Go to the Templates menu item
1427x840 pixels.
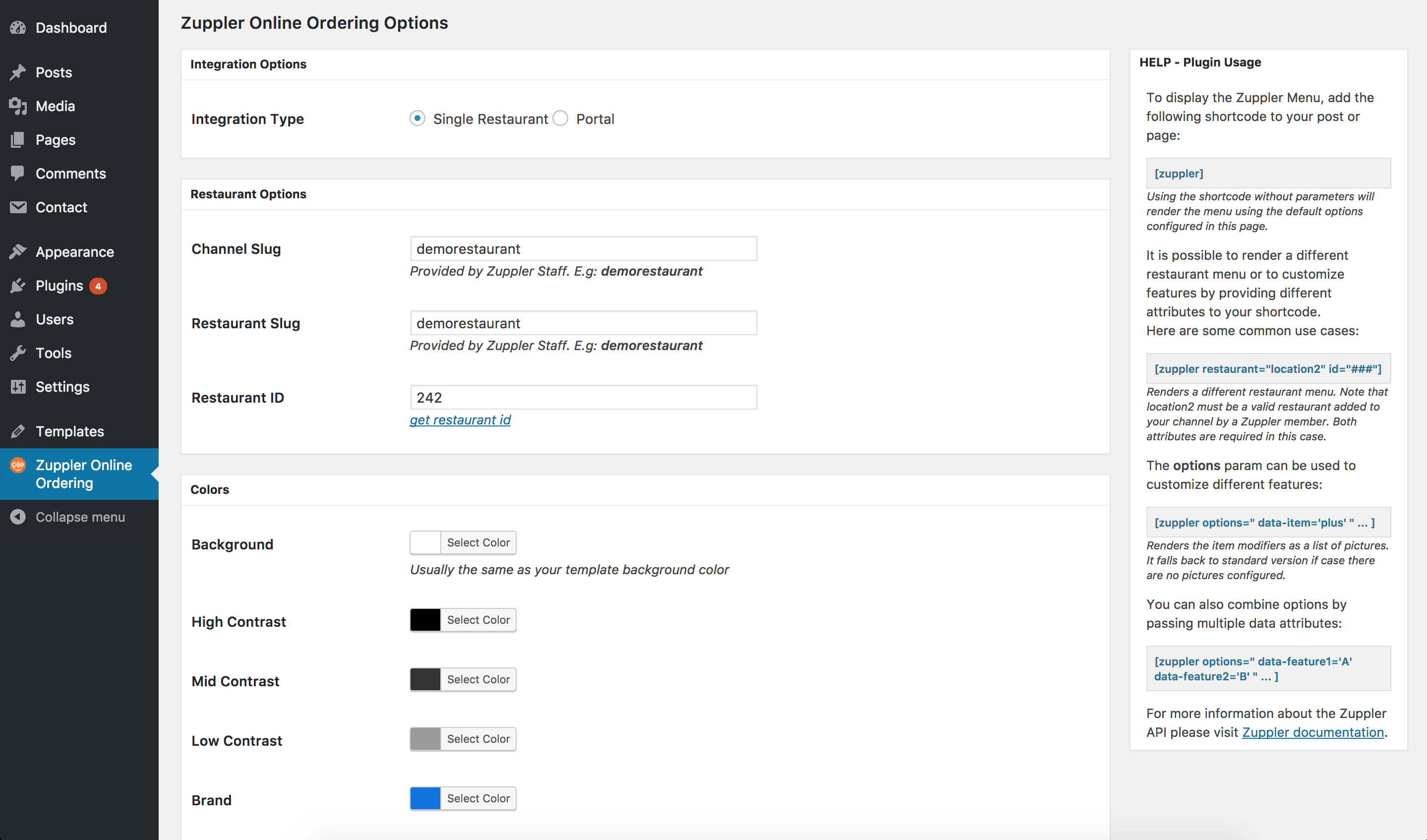coord(69,431)
